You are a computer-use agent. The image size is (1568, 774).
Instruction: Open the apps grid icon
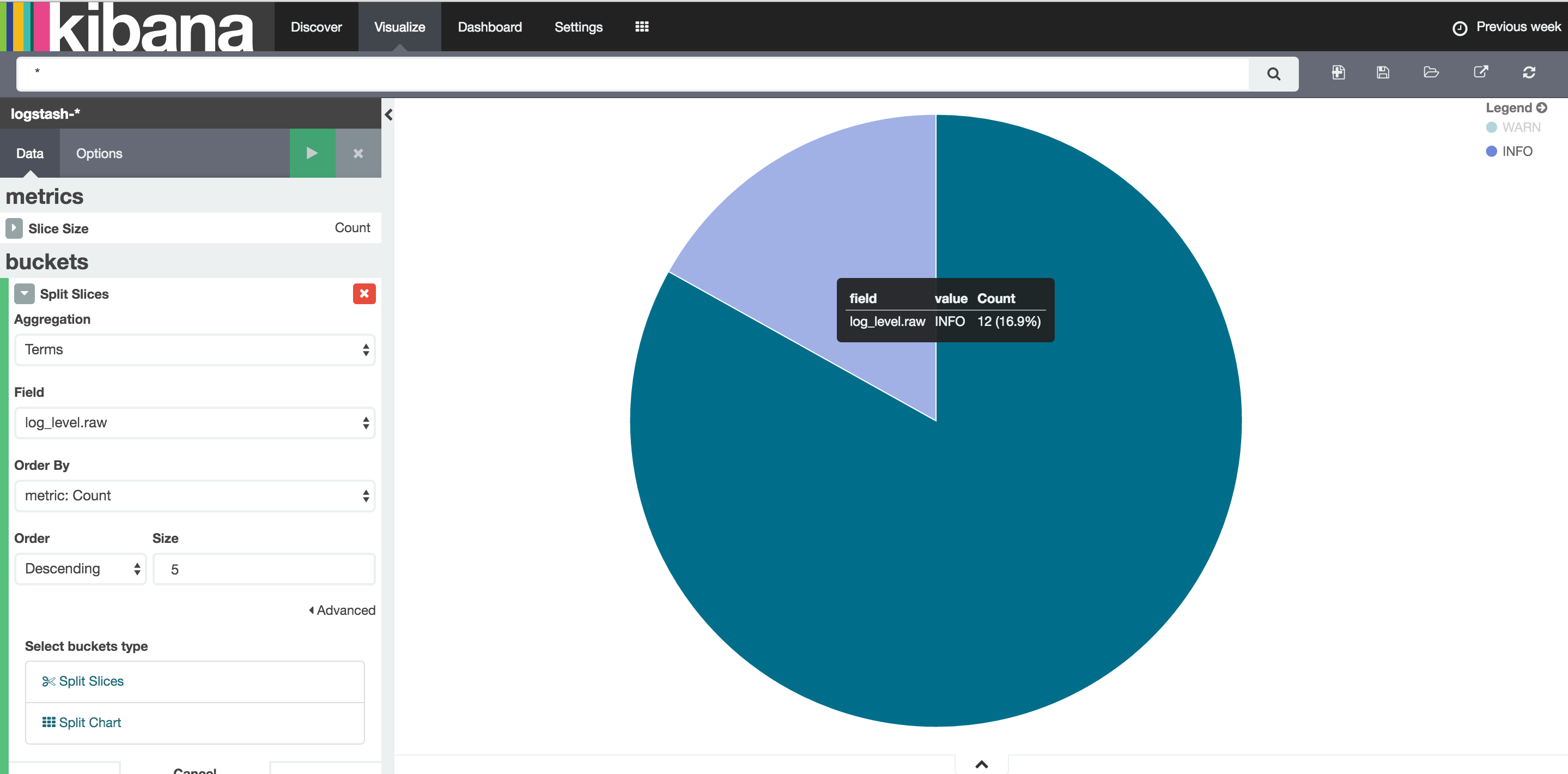coord(642,27)
